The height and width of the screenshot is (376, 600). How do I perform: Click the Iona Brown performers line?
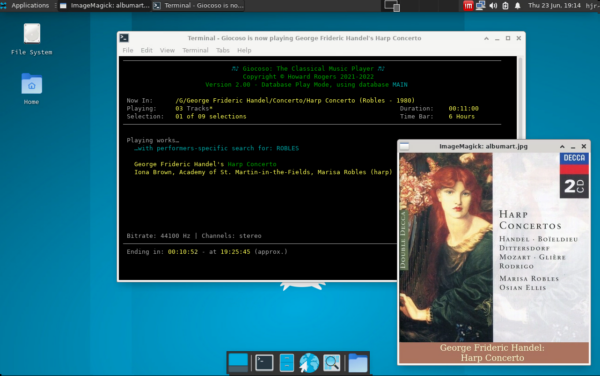click(263, 172)
